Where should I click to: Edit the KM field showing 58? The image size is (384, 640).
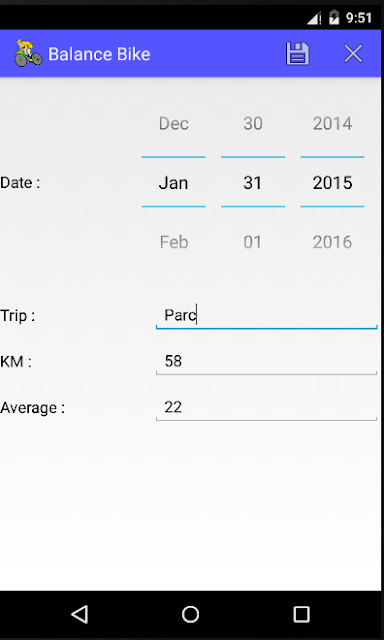click(x=266, y=362)
